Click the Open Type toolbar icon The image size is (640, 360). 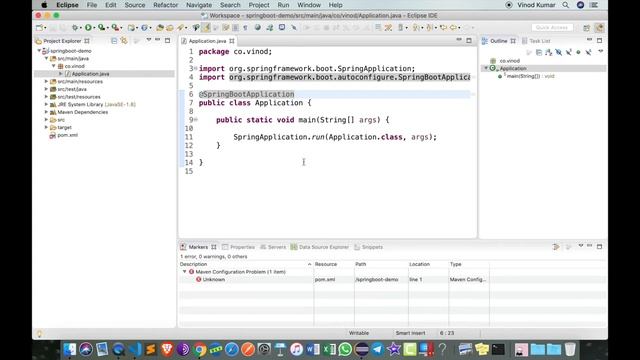(x=160, y=27)
